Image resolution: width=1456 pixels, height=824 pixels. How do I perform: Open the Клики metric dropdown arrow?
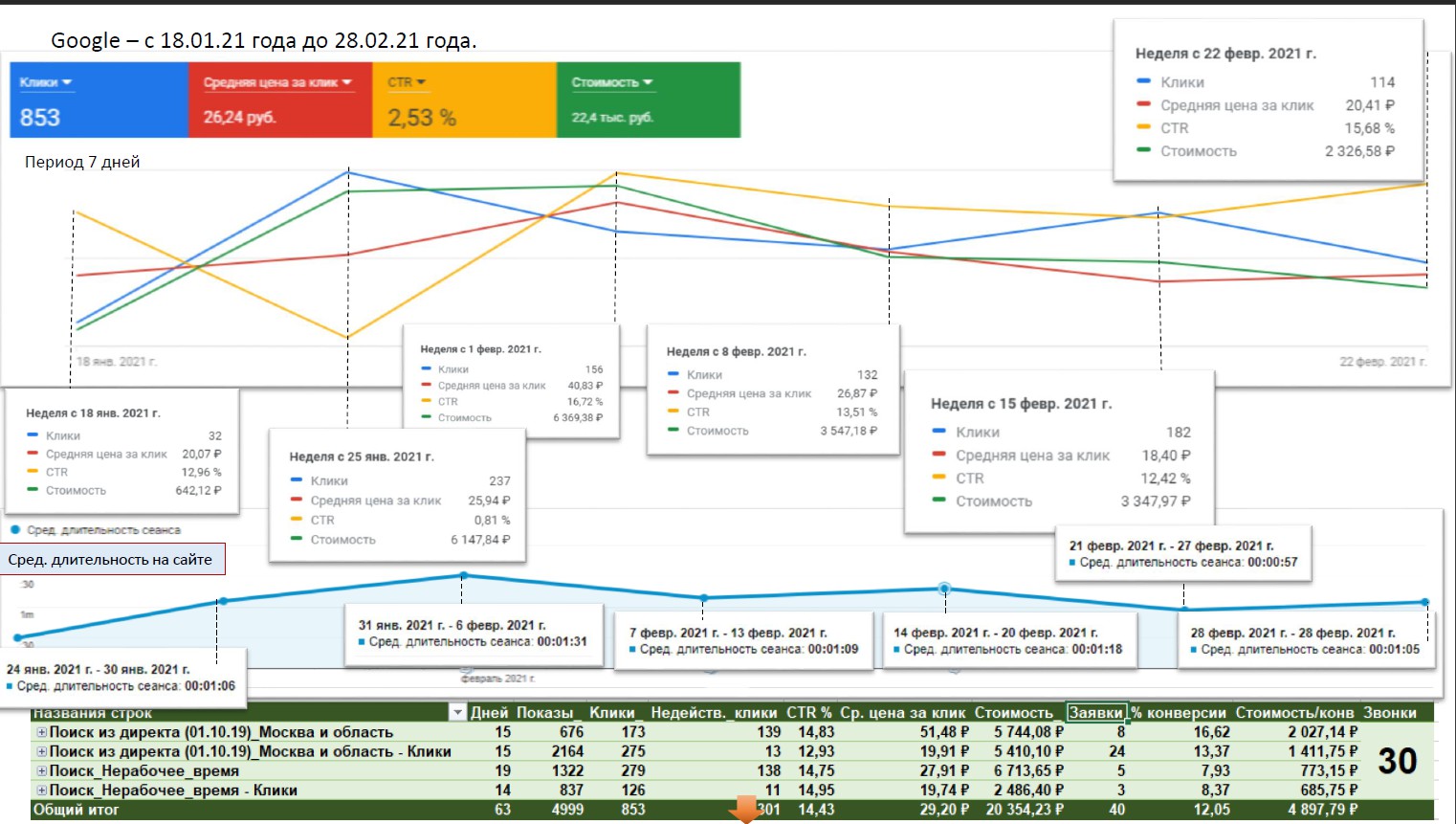pos(67,83)
